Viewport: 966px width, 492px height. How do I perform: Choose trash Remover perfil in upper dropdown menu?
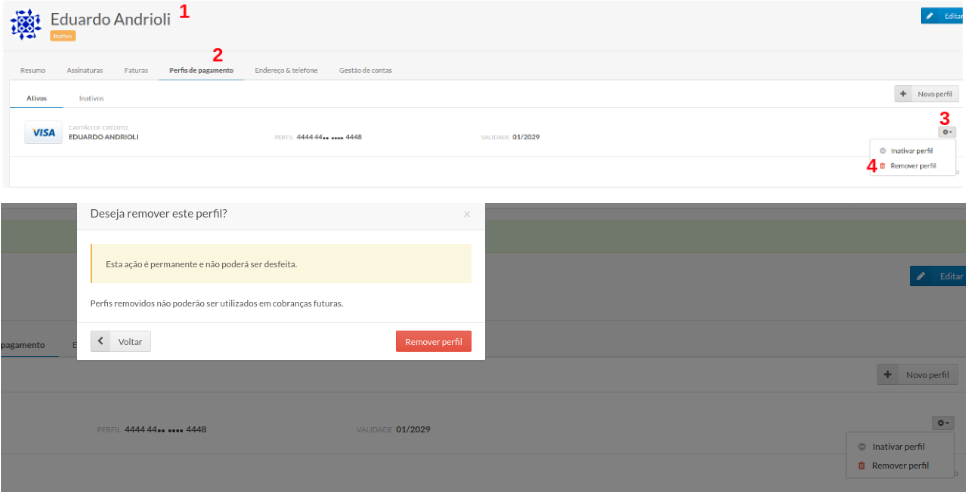pos(912,166)
